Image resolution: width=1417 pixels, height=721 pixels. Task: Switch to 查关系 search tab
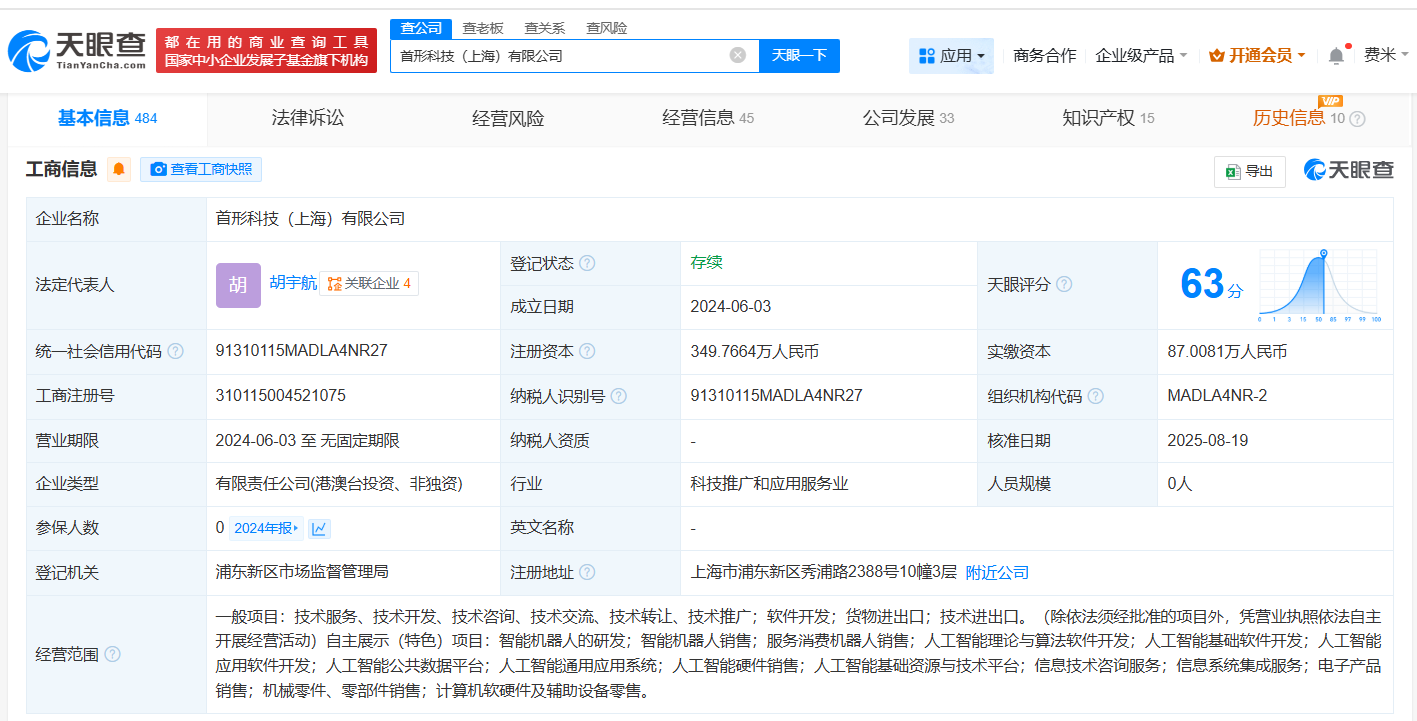545,28
